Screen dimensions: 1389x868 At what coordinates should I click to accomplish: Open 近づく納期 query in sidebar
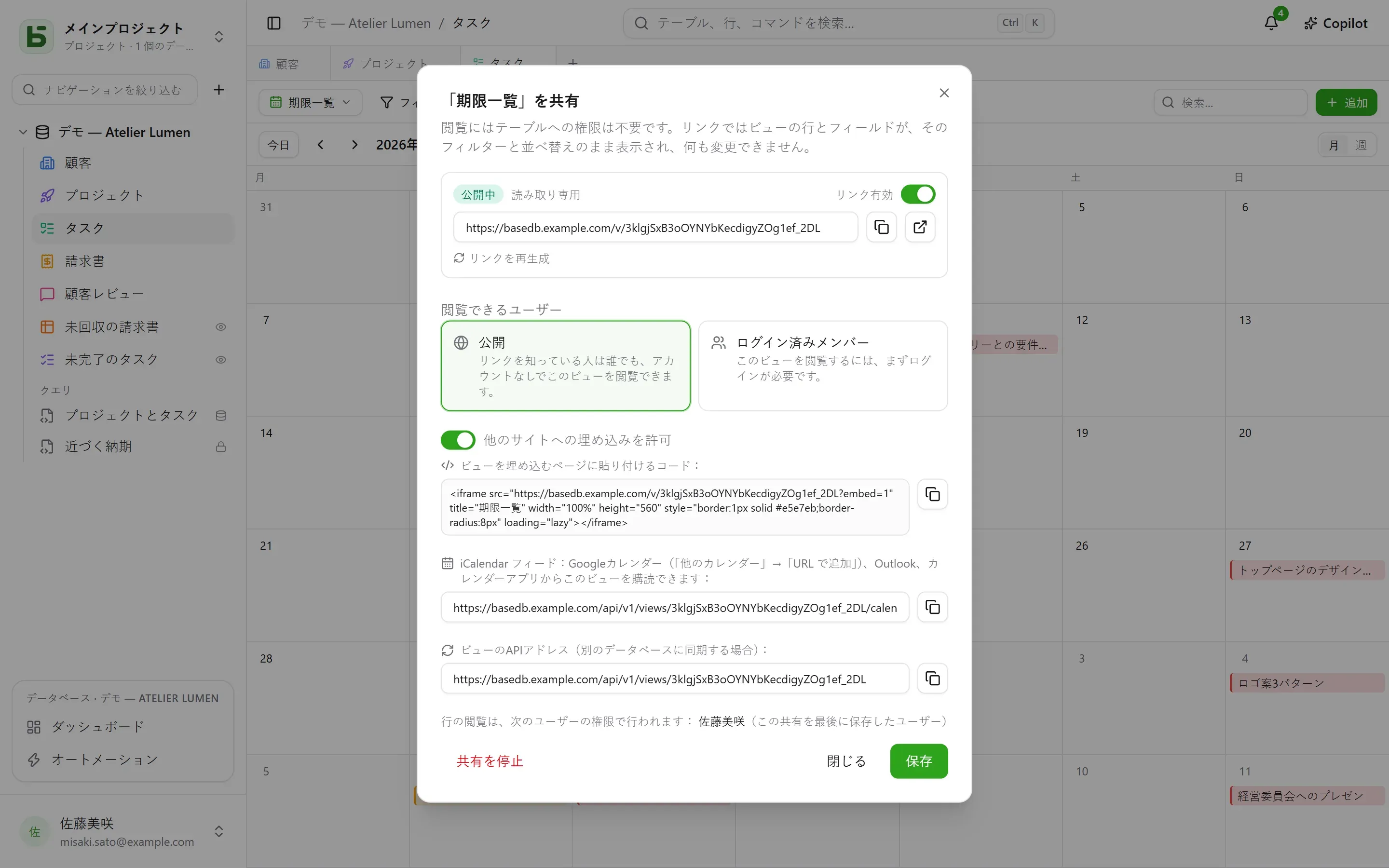coord(133,447)
